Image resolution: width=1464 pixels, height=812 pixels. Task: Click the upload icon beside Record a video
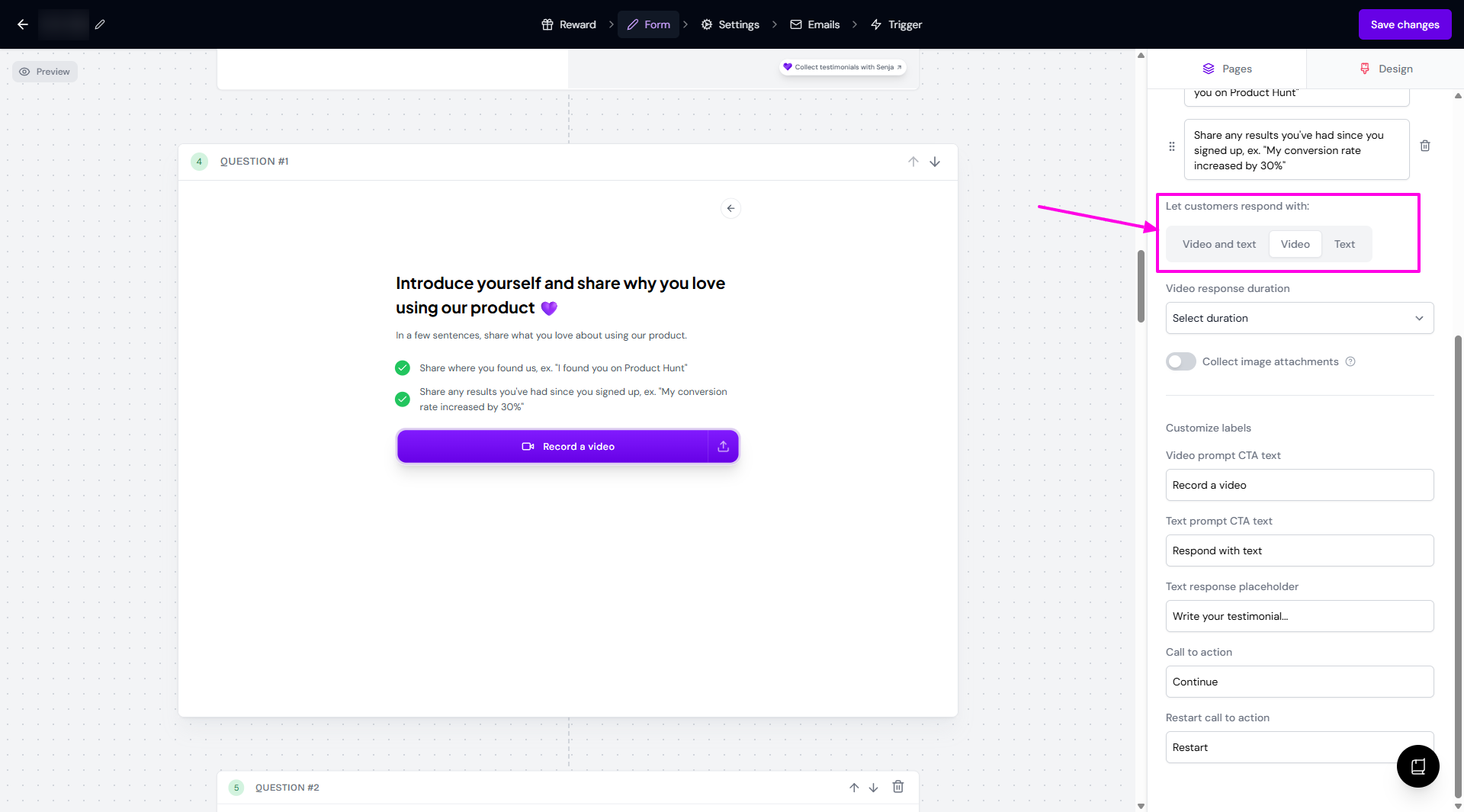[723, 447]
